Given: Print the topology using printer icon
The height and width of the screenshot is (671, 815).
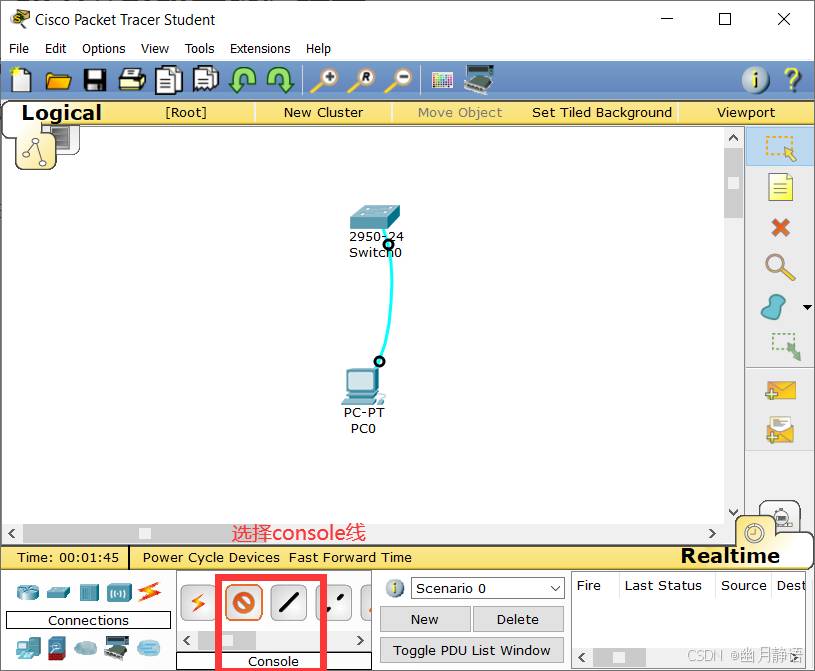Looking at the screenshot, I should click(x=132, y=80).
